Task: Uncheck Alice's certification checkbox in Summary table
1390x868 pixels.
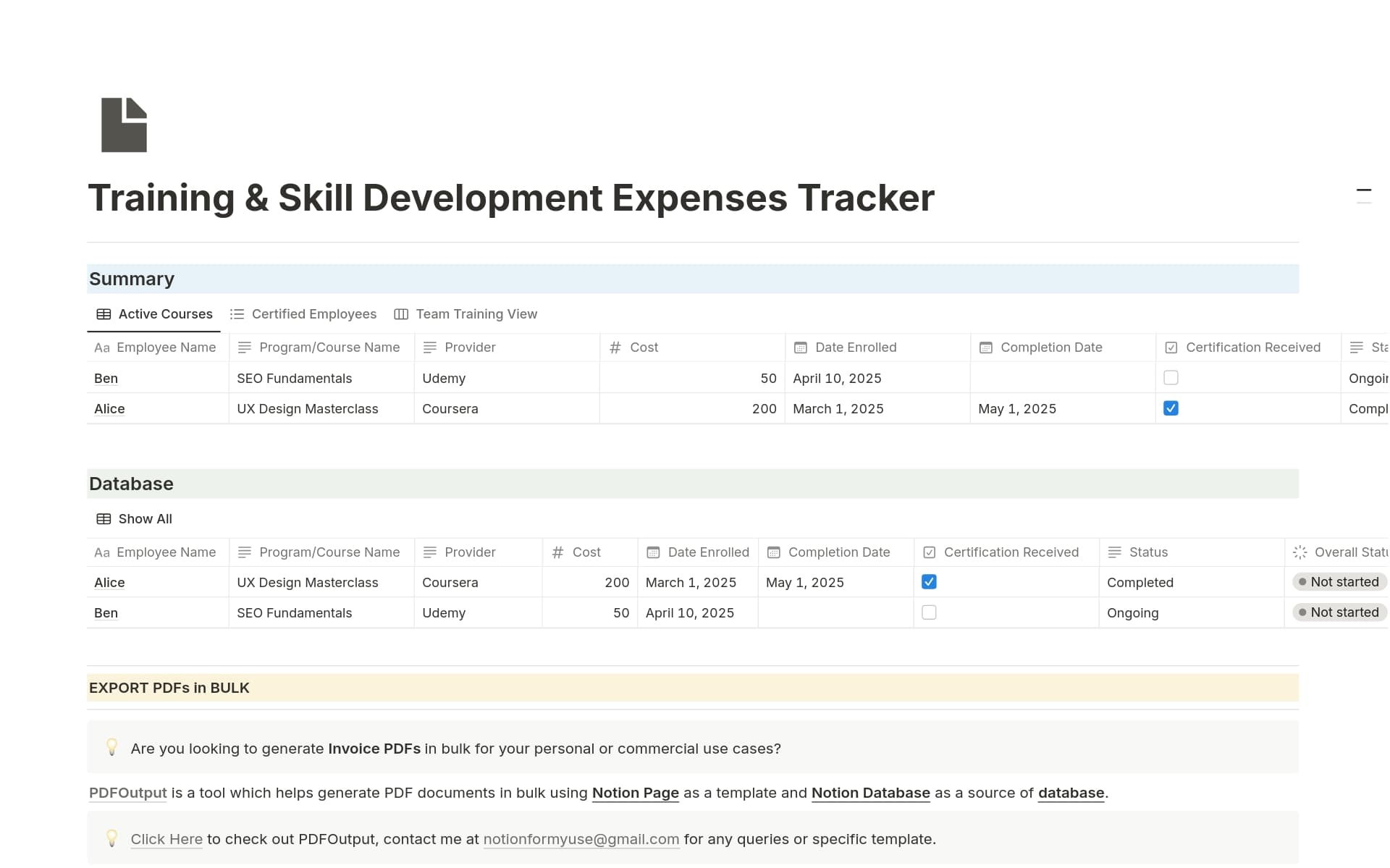Action: tap(1171, 408)
